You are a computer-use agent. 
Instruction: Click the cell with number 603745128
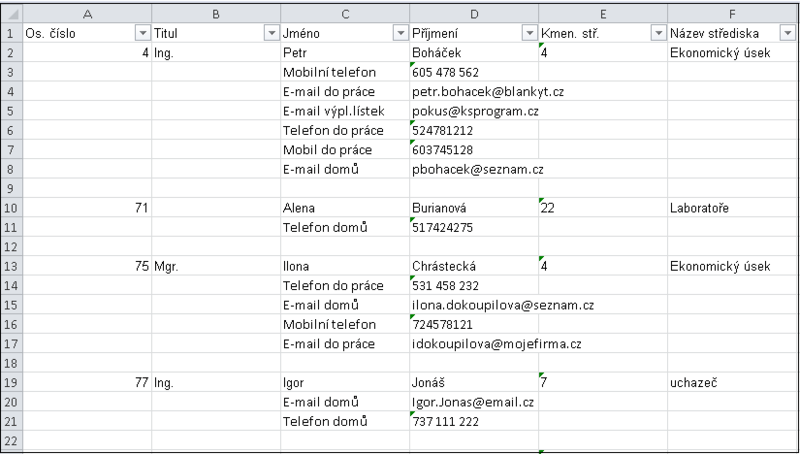tap(474, 149)
